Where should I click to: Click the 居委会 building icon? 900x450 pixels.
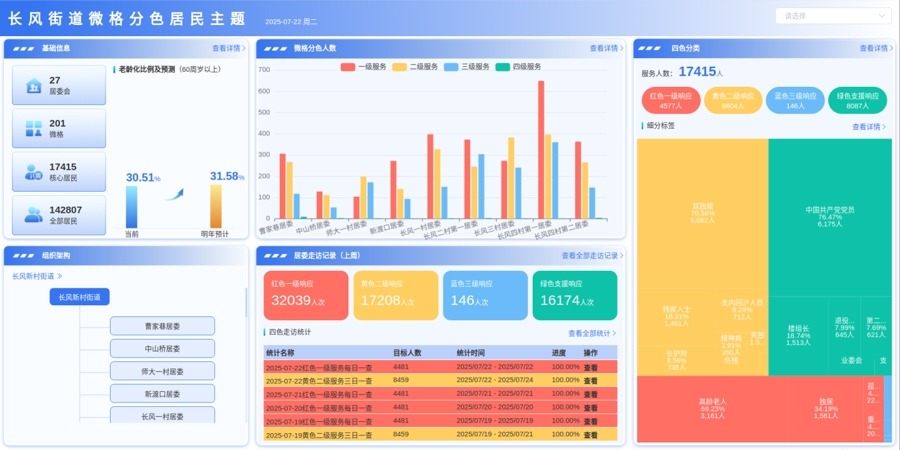(32, 86)
